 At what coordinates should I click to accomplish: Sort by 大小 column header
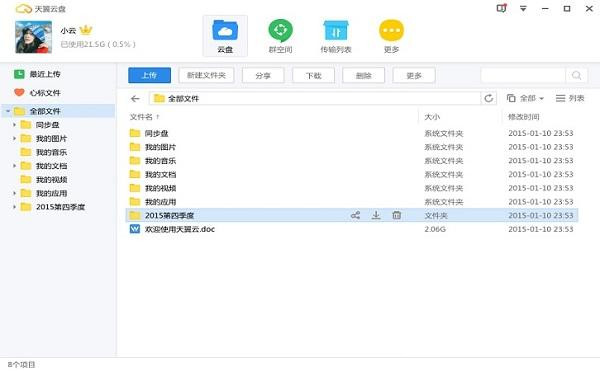(x=432, y=117)
